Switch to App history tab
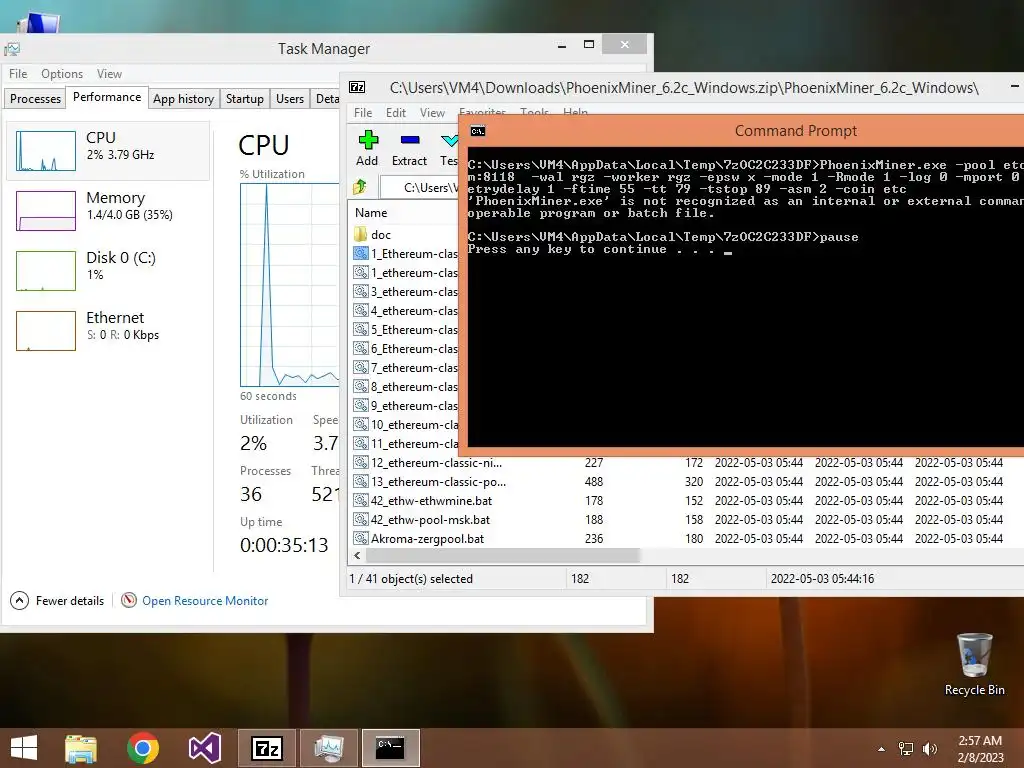Image resolution: width=1024 pixels, height=768 pixels. pyautogui.click(x=184, y=99)
